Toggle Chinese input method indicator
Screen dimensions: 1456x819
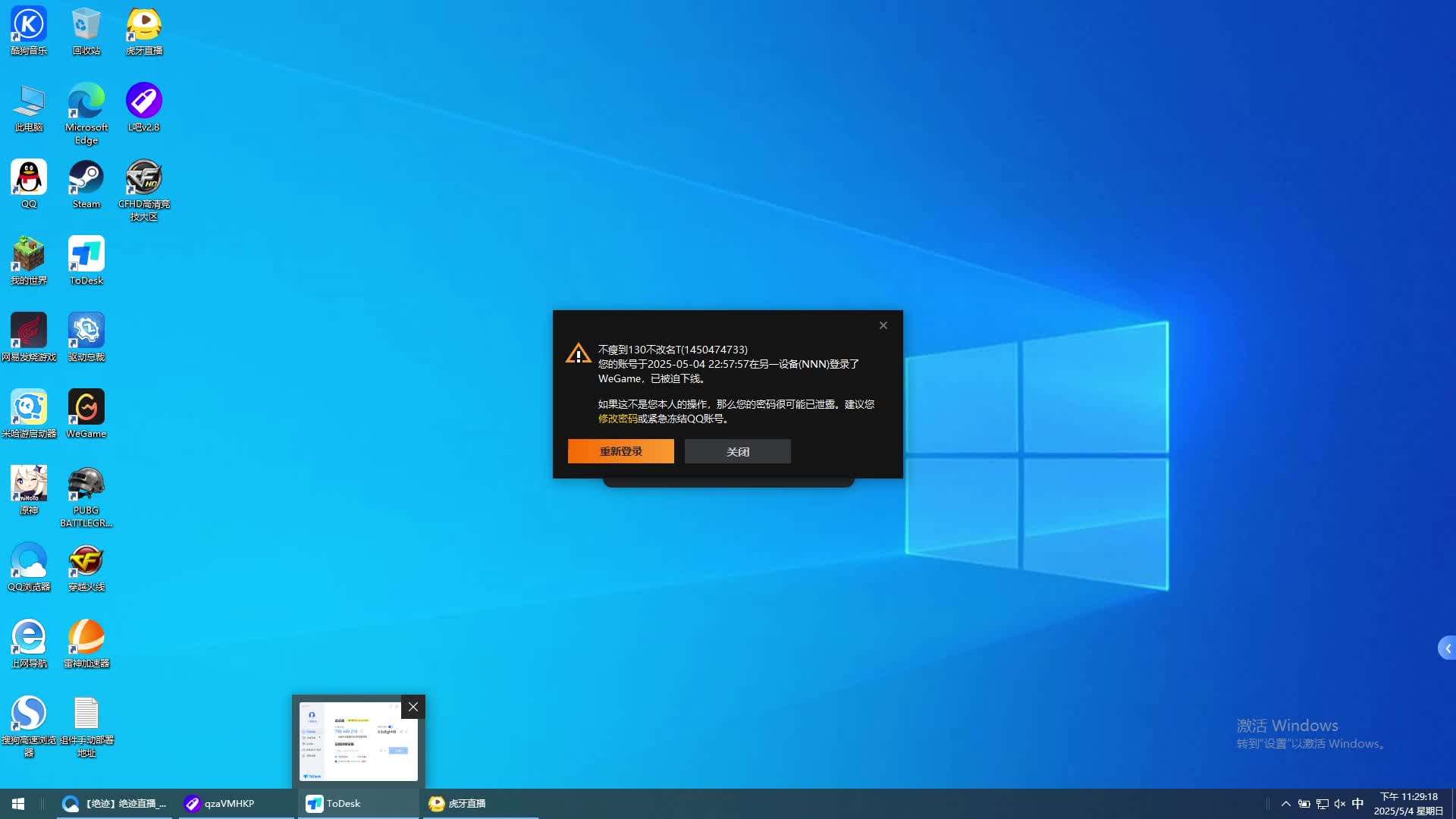1358,804
